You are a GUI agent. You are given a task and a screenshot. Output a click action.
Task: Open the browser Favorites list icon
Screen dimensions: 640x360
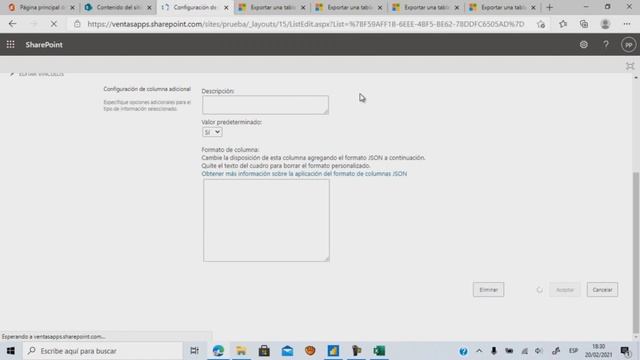pos(563,24)
